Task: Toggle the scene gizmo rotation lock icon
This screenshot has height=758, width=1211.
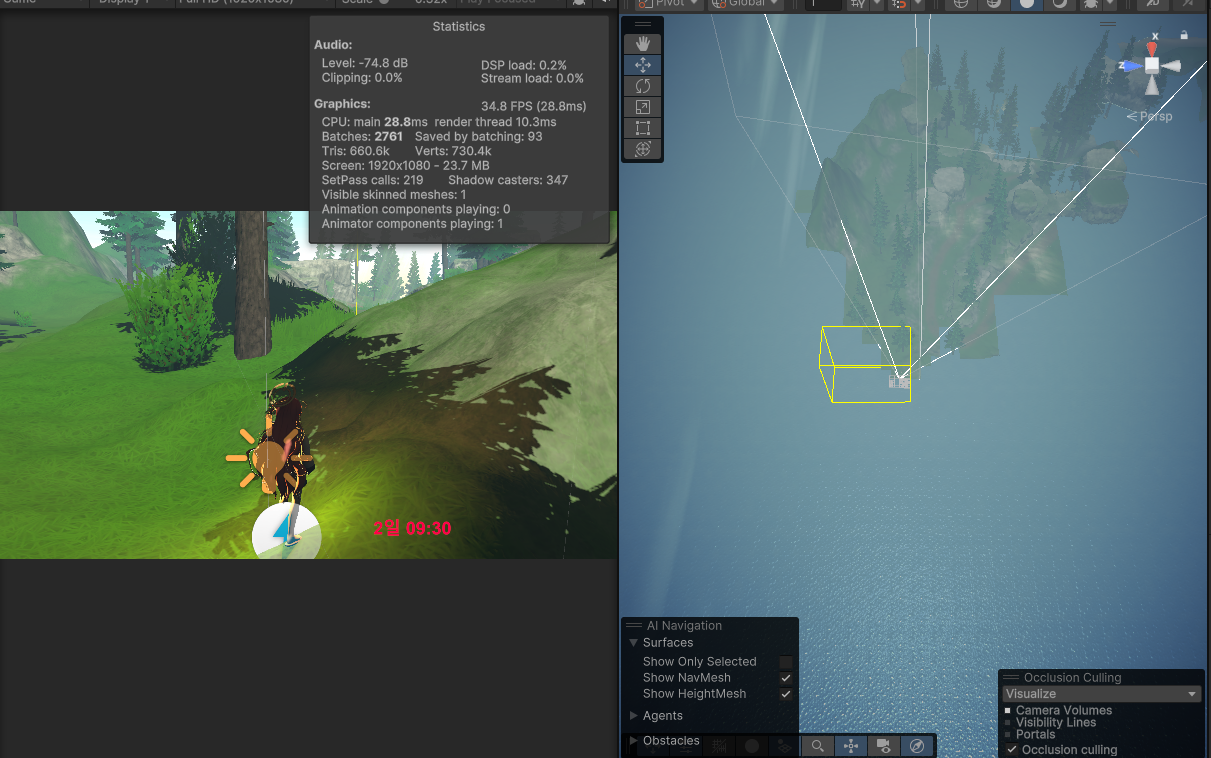Action: (x=1185, y=35)
